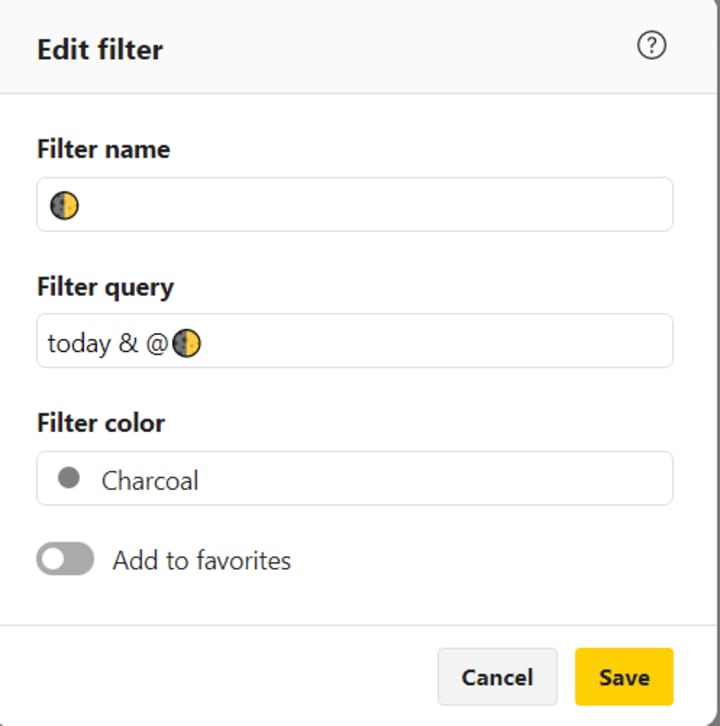Screen dimensions: 720x726
Task: Focus the Filter name input field
Action: tap(370, 205)
